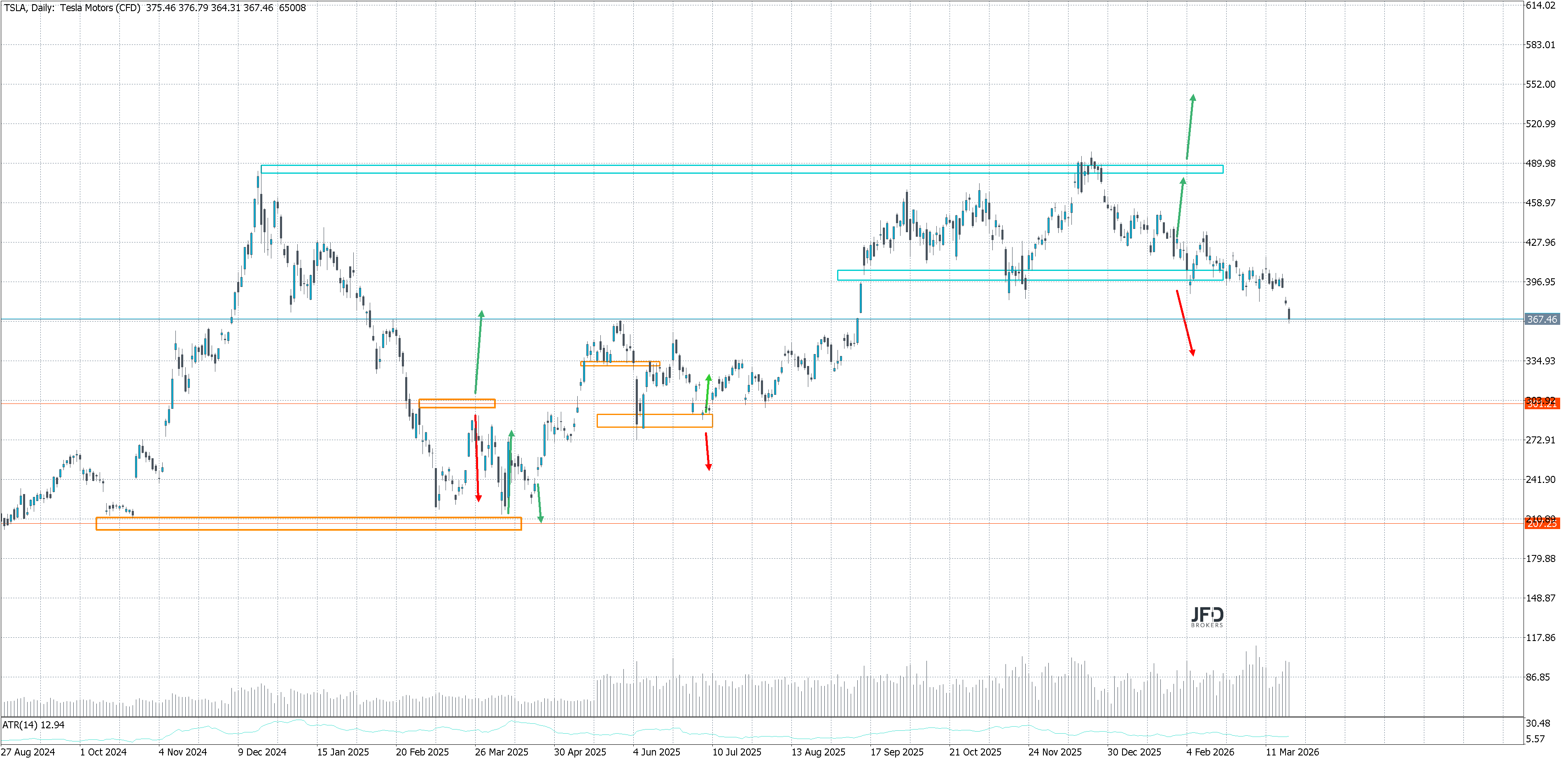Click the thin orange rectangle near 334 in May 2025

(x=620, y=363)
